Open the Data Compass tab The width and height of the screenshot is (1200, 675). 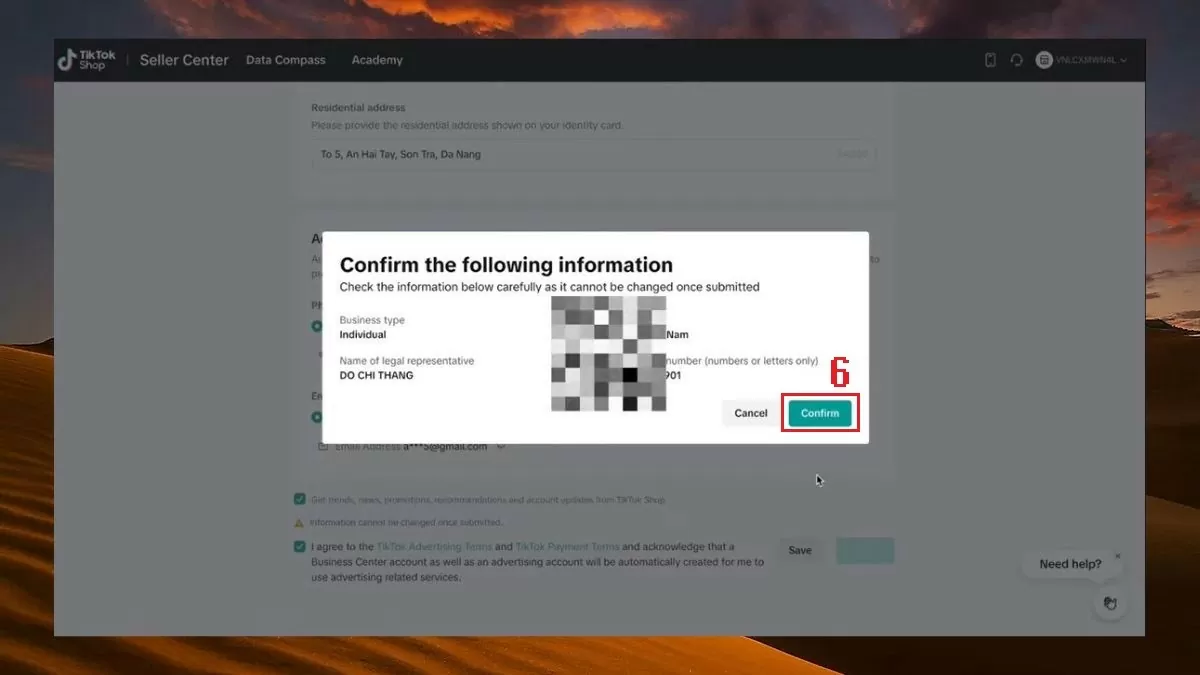pyautogui.click(x=286, y=60)
